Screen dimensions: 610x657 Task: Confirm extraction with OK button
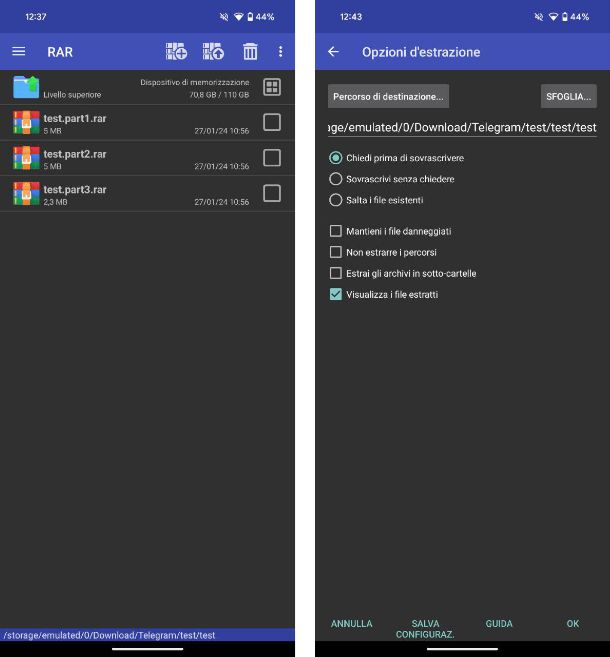(573, 623)
